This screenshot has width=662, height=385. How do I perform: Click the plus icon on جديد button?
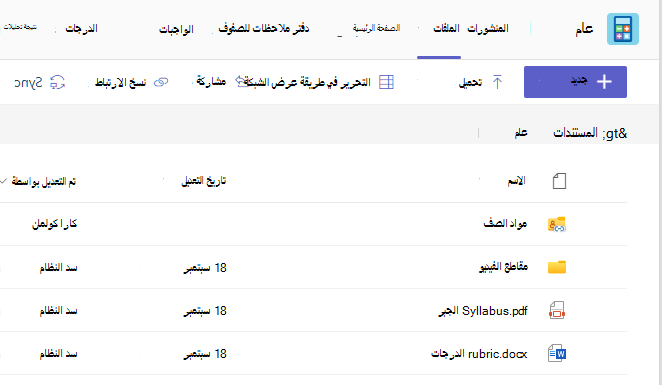pyautogui.click(x=604, y=82)
